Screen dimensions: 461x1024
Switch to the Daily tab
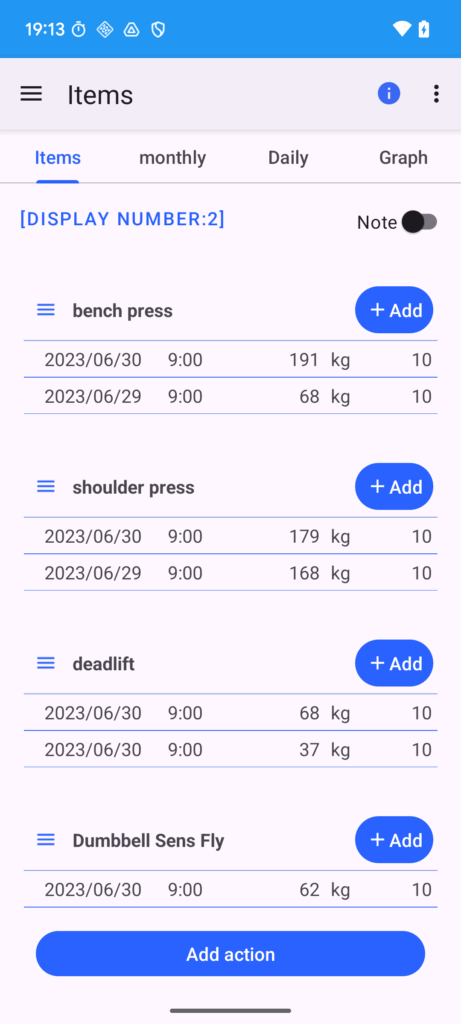288,157
